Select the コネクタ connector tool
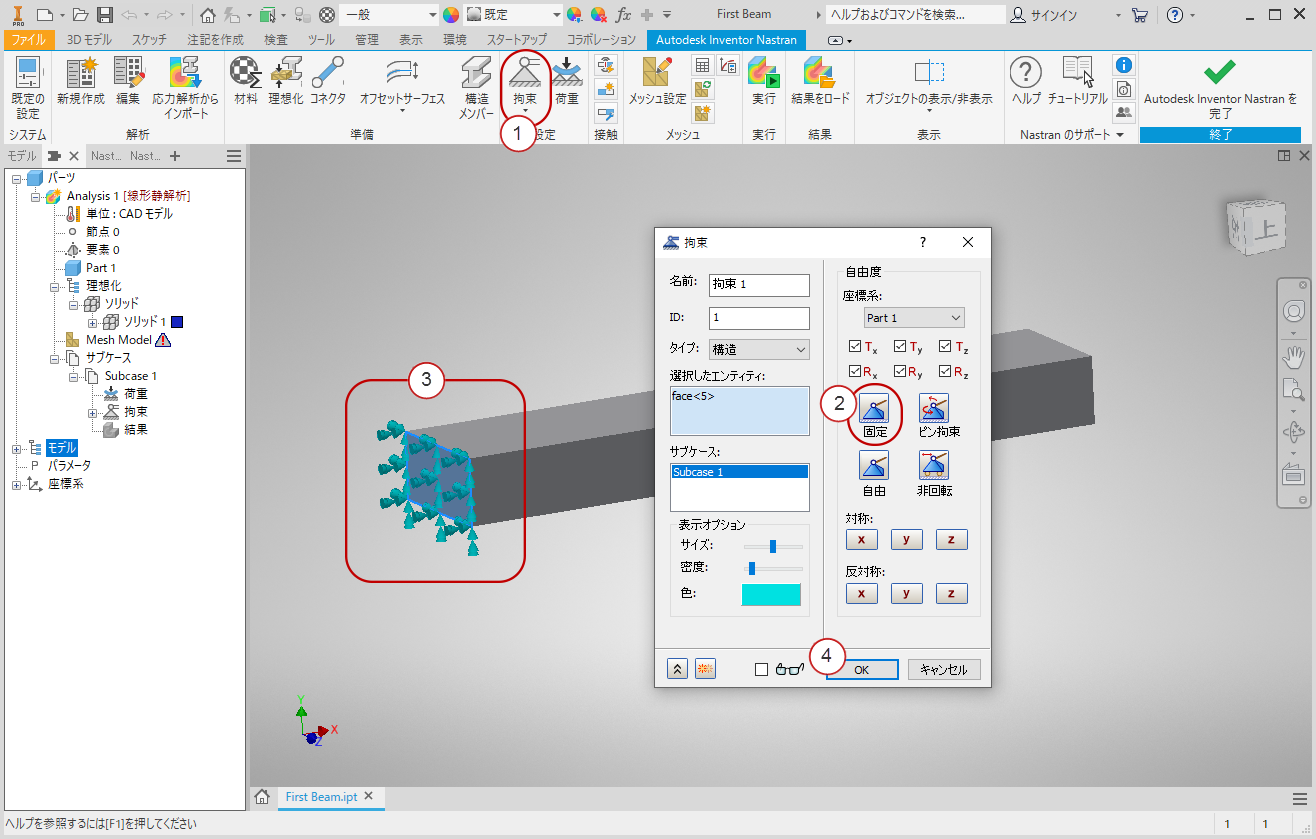Screen dimensions: 1316x839 [x=327, y=81]
